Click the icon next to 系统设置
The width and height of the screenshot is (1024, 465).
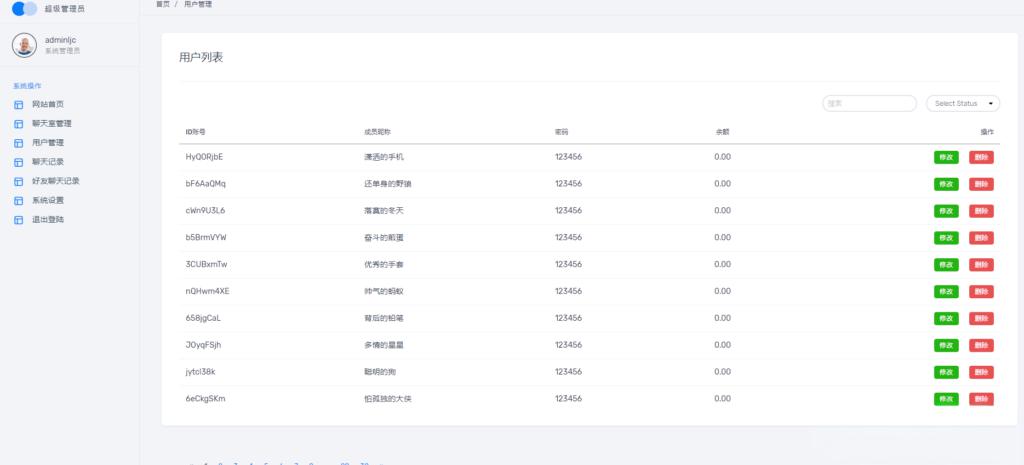pos(18,200)
